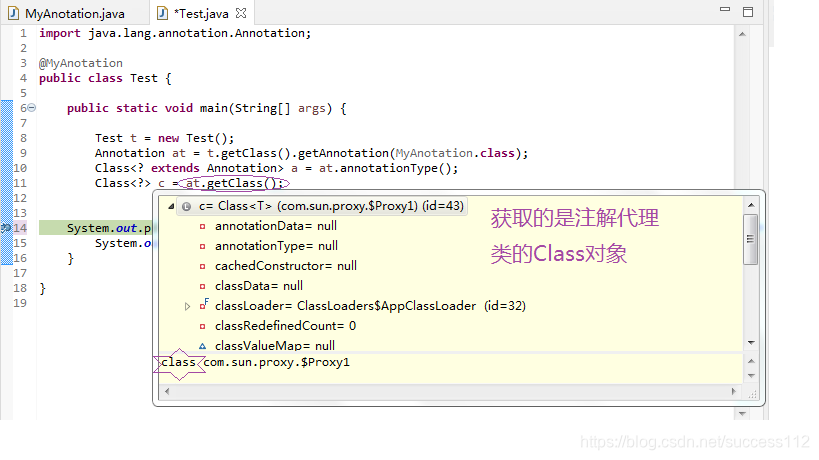Image resolution: width=819 pixels, height=460 pixels.
Task: Click the Test.java file icon
Action: point(162,13)
